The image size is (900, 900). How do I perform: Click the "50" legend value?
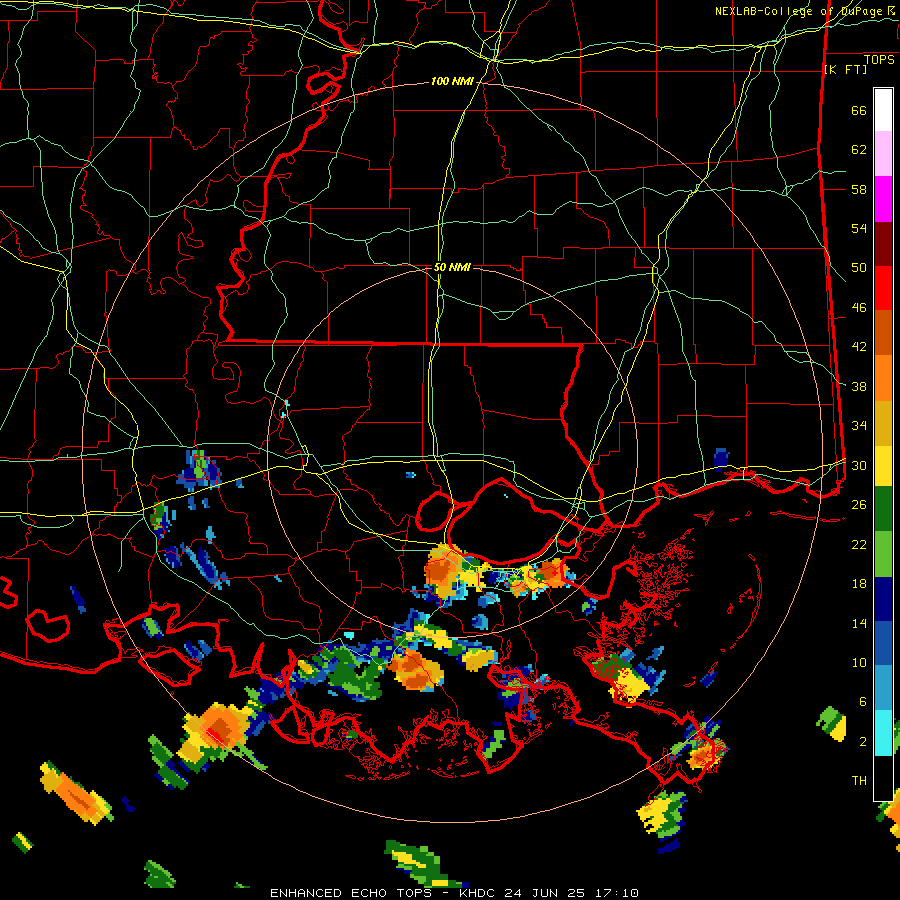point(859,268)
